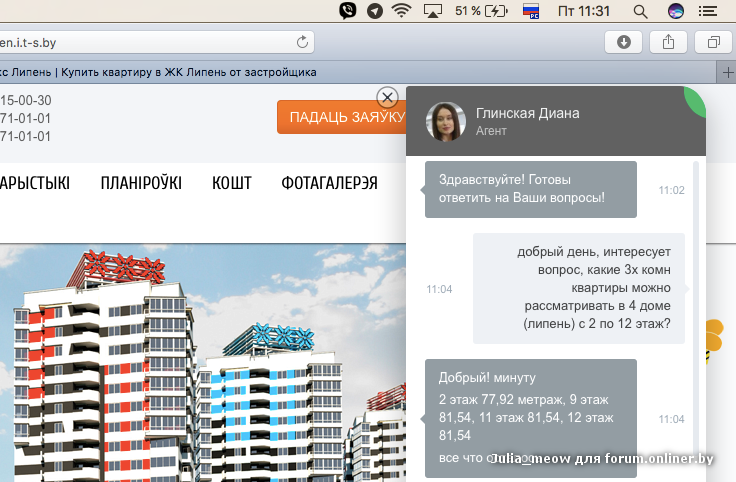The image size is (736, 482).
Task: Show all Safari tabs overview
Action: [713, 42]
